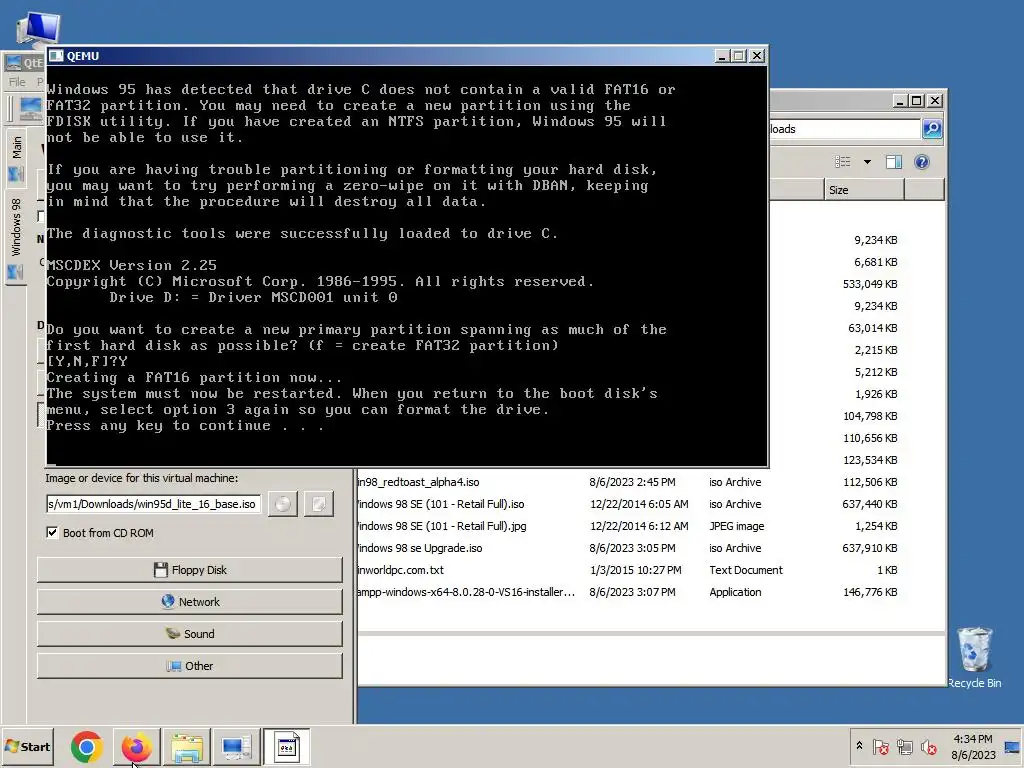Click date 12/22/2014 6:05 AM cell
1024x768 pixels.
click(639, 504)
